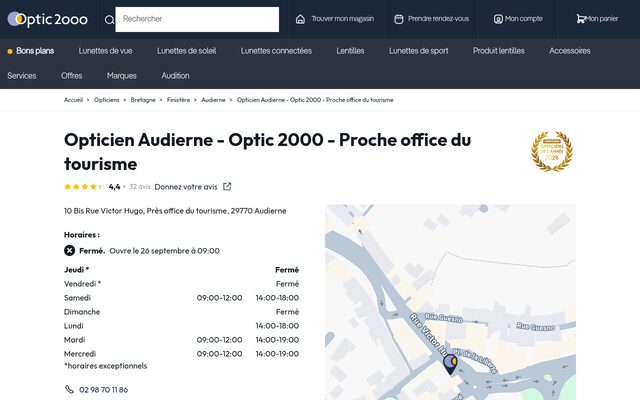Open the Bons plans menu
This screenshot has width=640, height=400.
tap(35, 51)
